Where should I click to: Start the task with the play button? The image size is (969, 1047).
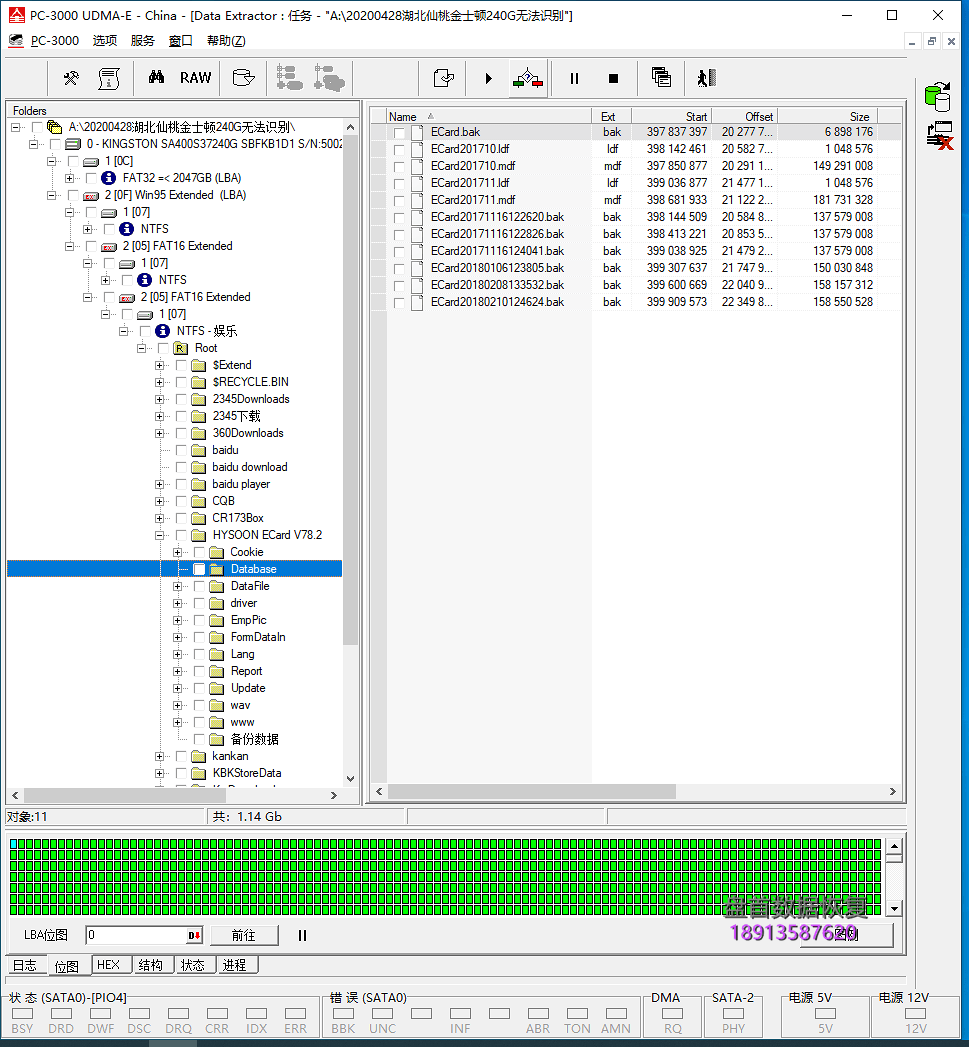click(x=489, y=79)
